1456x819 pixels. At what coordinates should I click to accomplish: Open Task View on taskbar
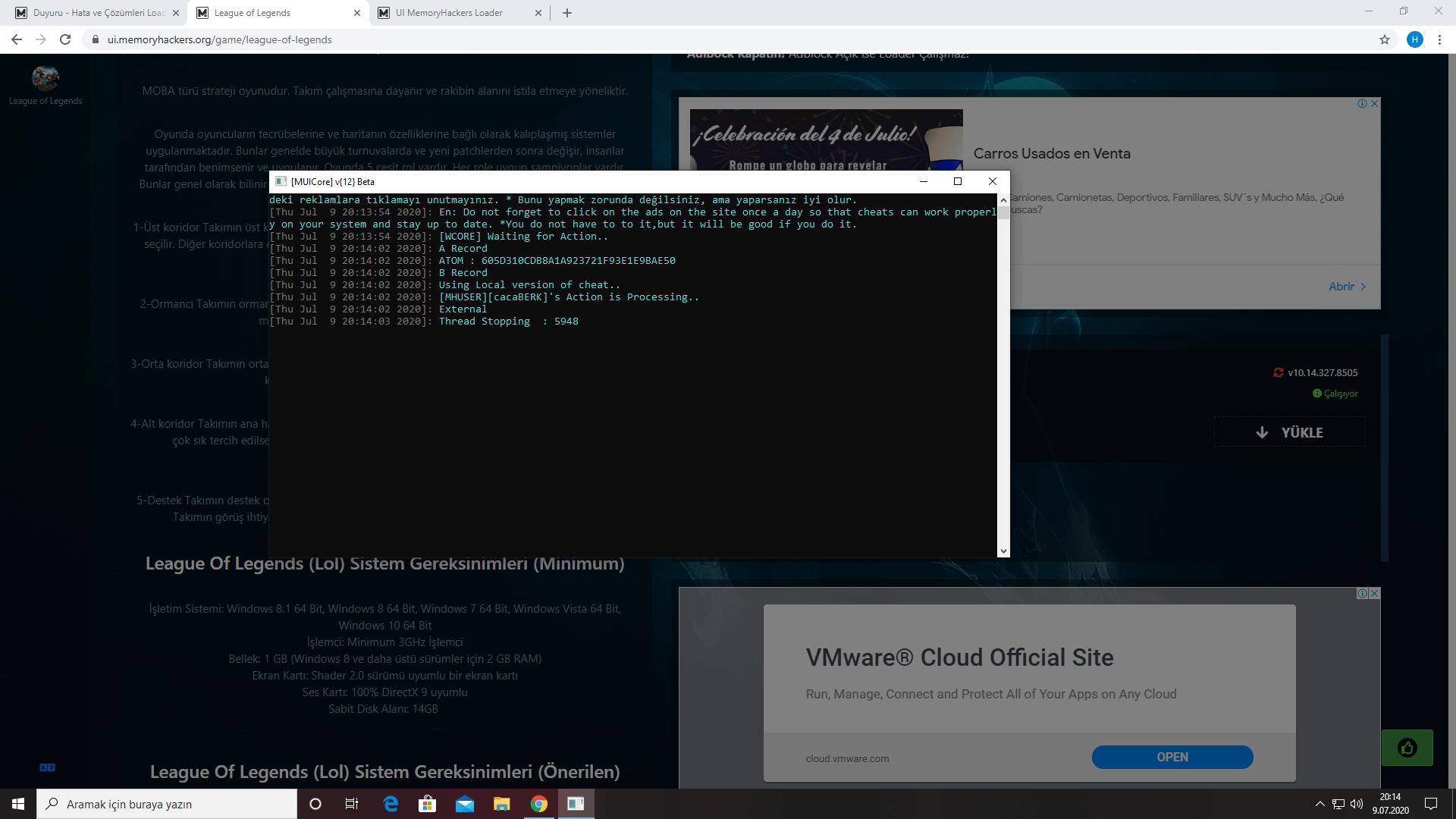coord(352,804)
